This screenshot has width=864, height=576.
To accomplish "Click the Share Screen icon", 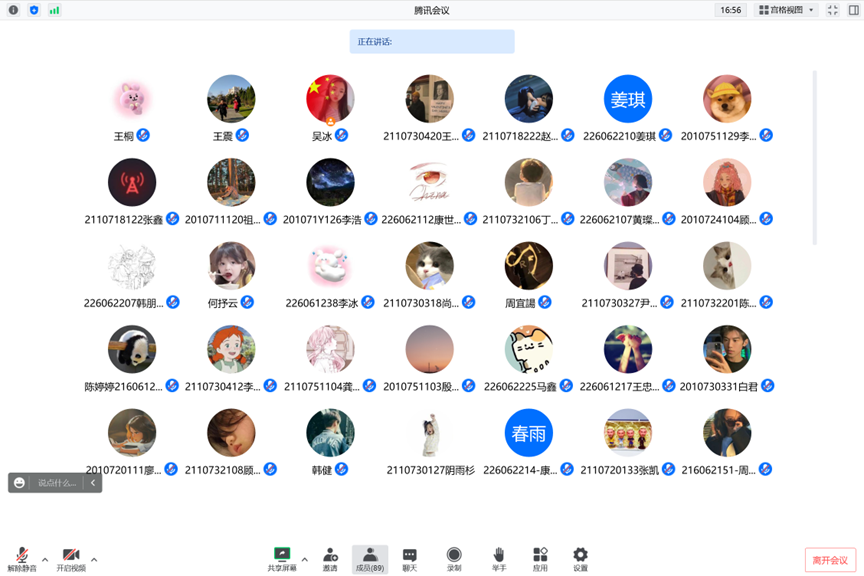I will click(282, 555).
